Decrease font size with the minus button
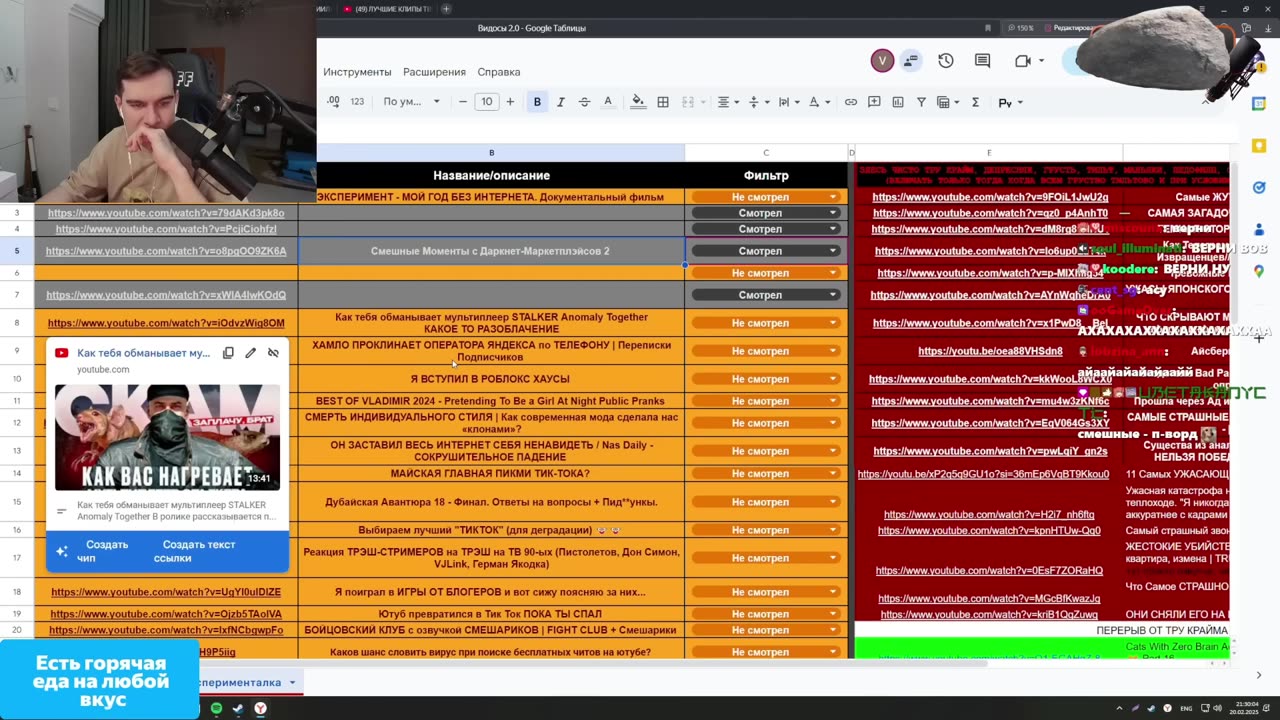This screenshot has height=720, width=1280. tap(462, 102)
